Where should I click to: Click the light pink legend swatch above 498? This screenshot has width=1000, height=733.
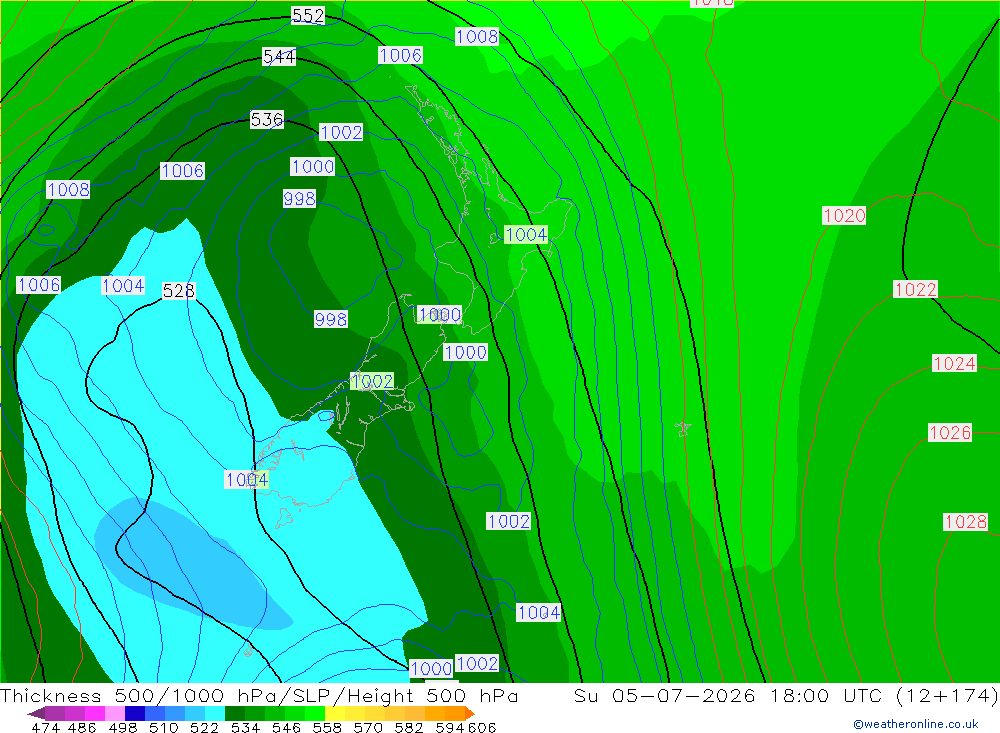pos(115,713)
